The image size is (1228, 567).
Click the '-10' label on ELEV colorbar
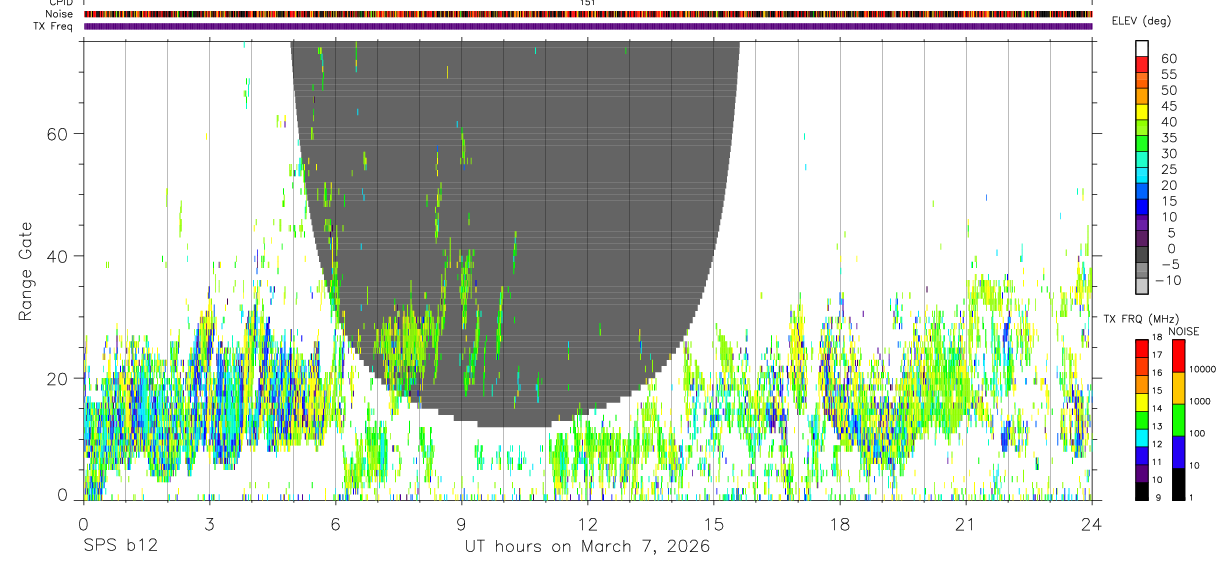pos(1168,280)
